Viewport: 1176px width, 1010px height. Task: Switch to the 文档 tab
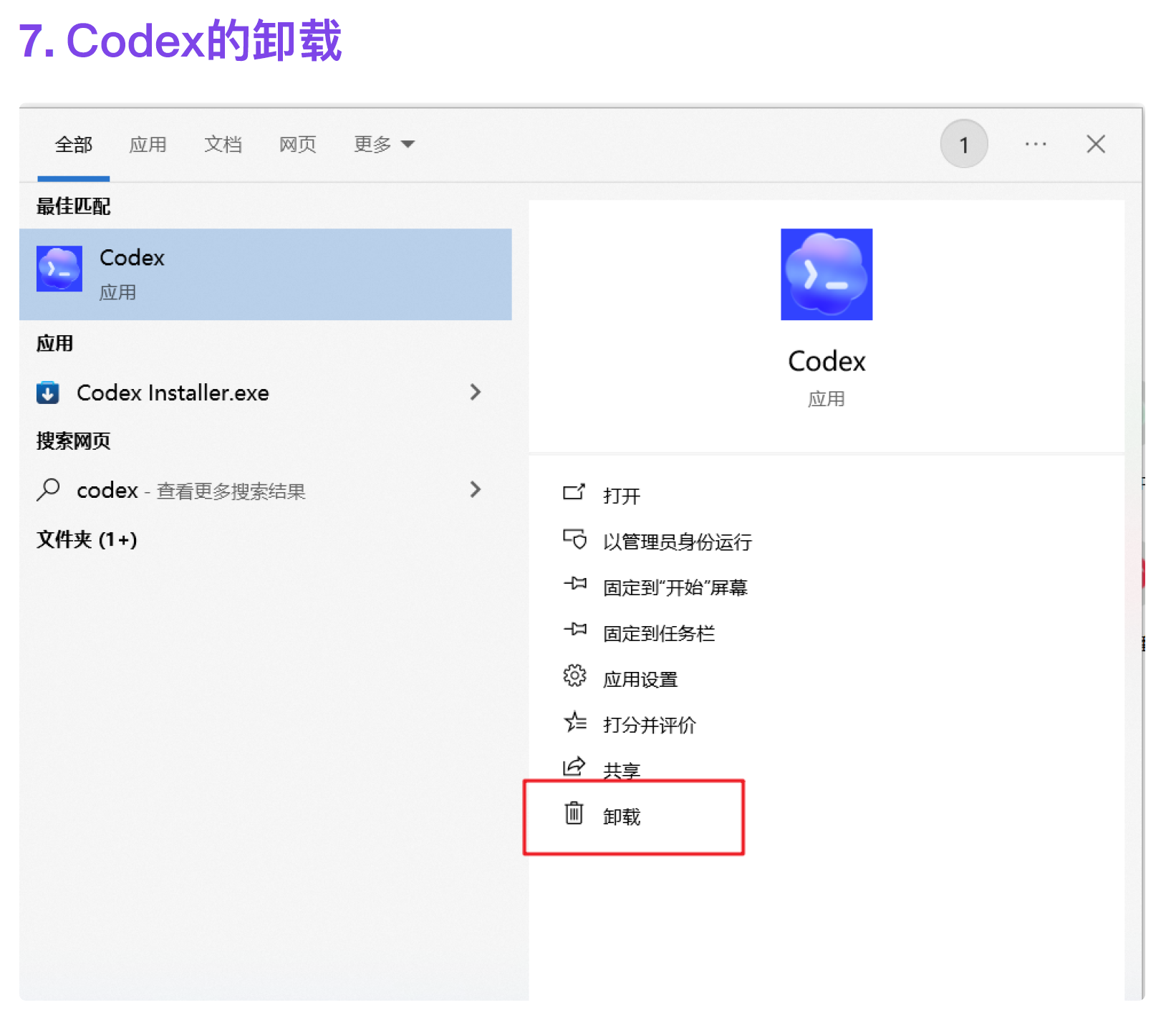(223, 145)
